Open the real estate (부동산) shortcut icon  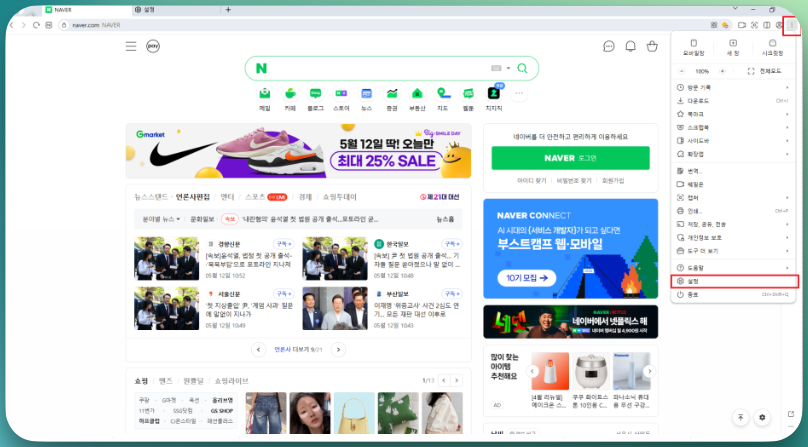coord(417,94)
